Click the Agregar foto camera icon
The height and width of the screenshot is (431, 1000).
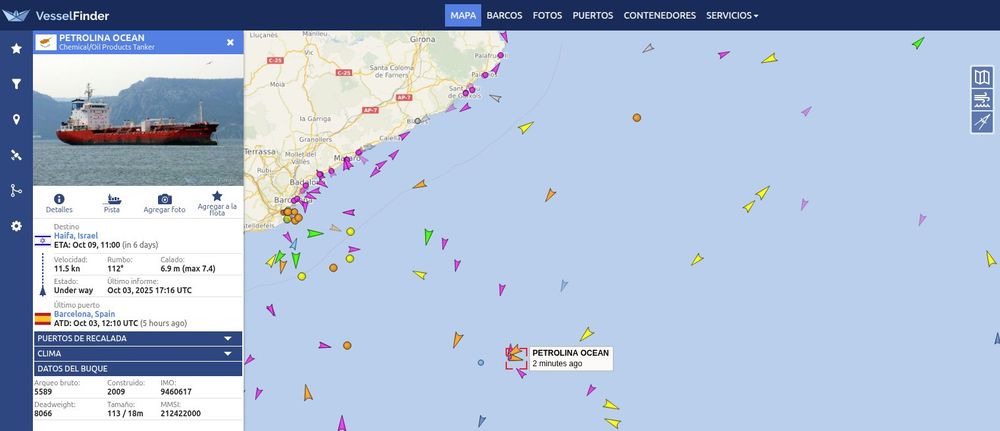pos(165,199)
